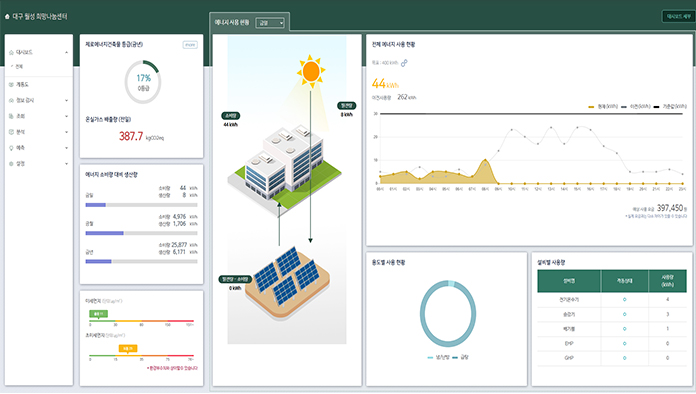
Task: Click the 조회 lookup icon in sidebar
Action: 11,116
